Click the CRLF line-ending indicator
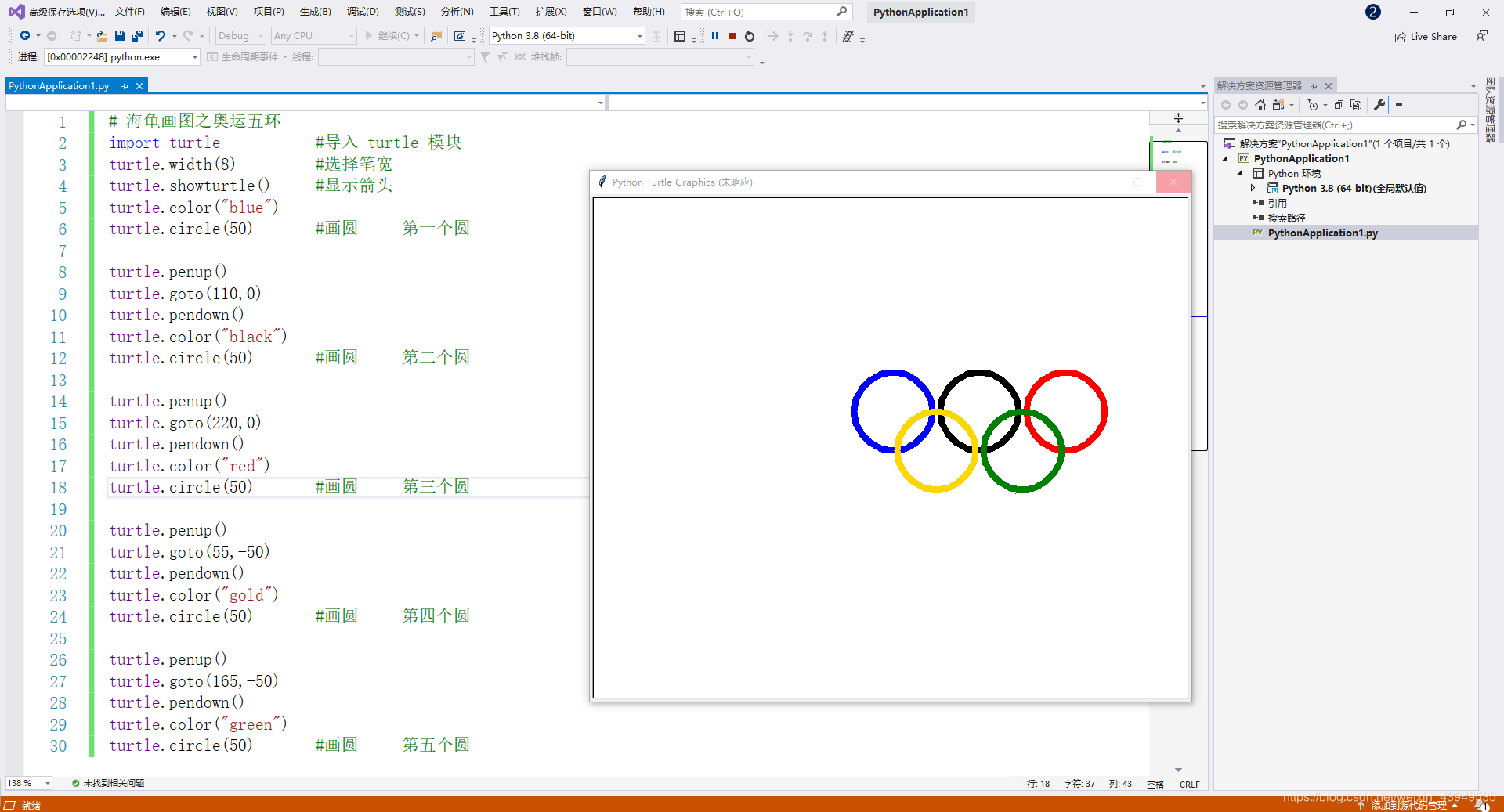This screenshot has width=1504, height=812. [1189, 784]
